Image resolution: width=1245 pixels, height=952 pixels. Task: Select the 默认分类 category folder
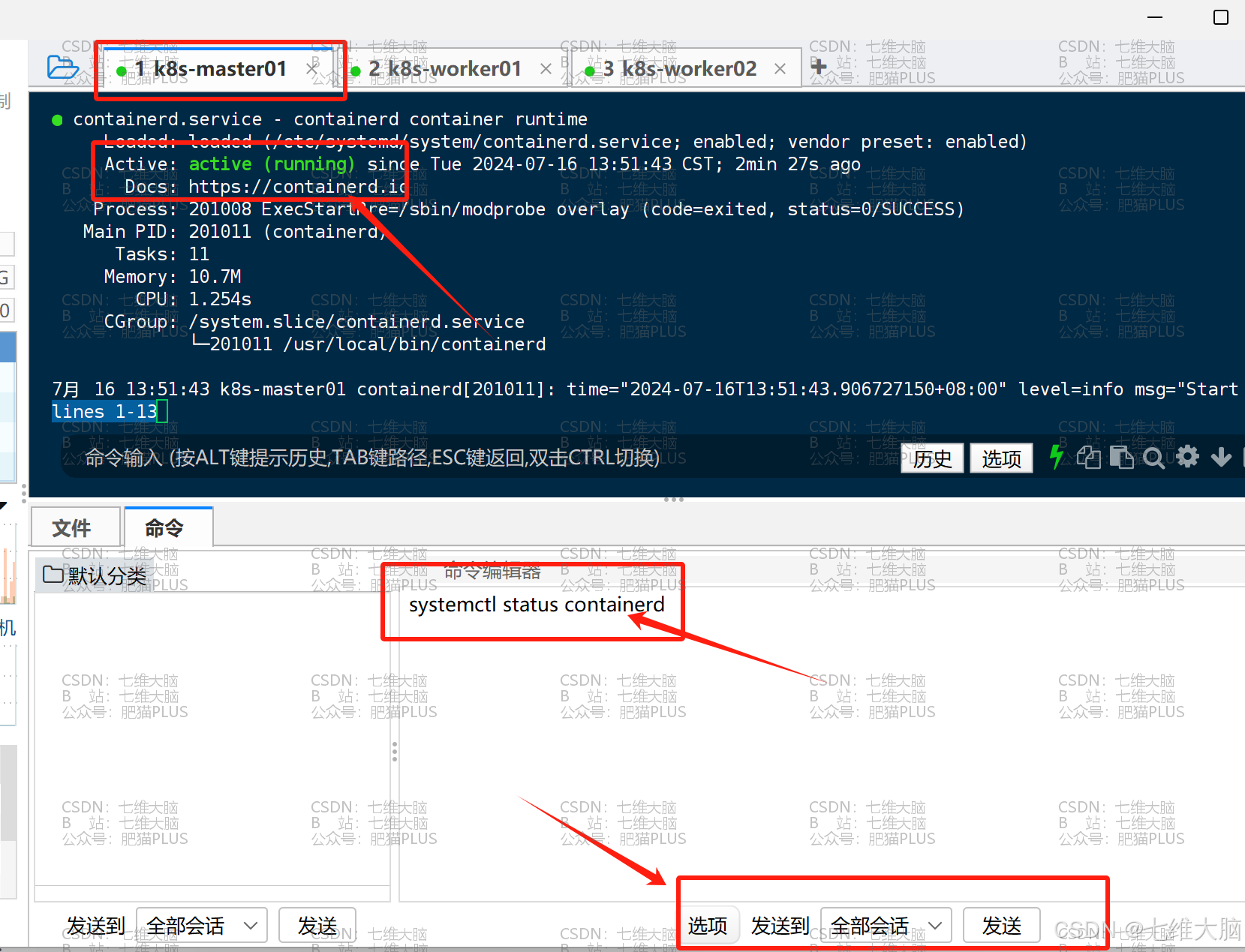click(95, 575)
